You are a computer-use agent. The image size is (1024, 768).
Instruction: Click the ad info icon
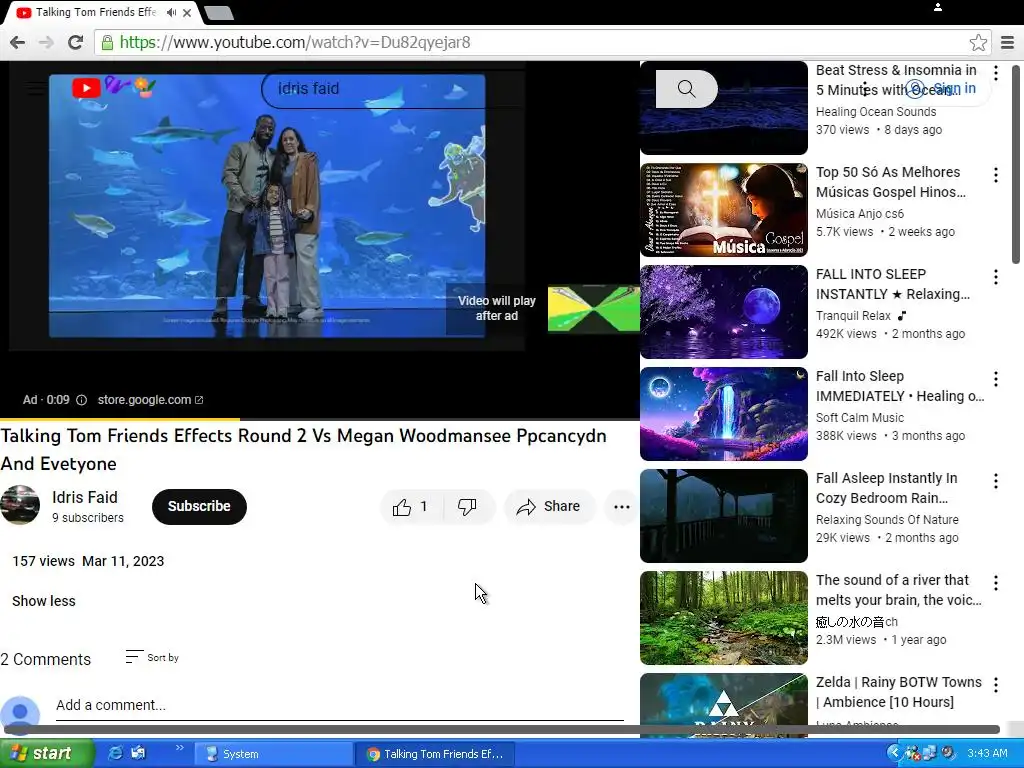(82, 400)
